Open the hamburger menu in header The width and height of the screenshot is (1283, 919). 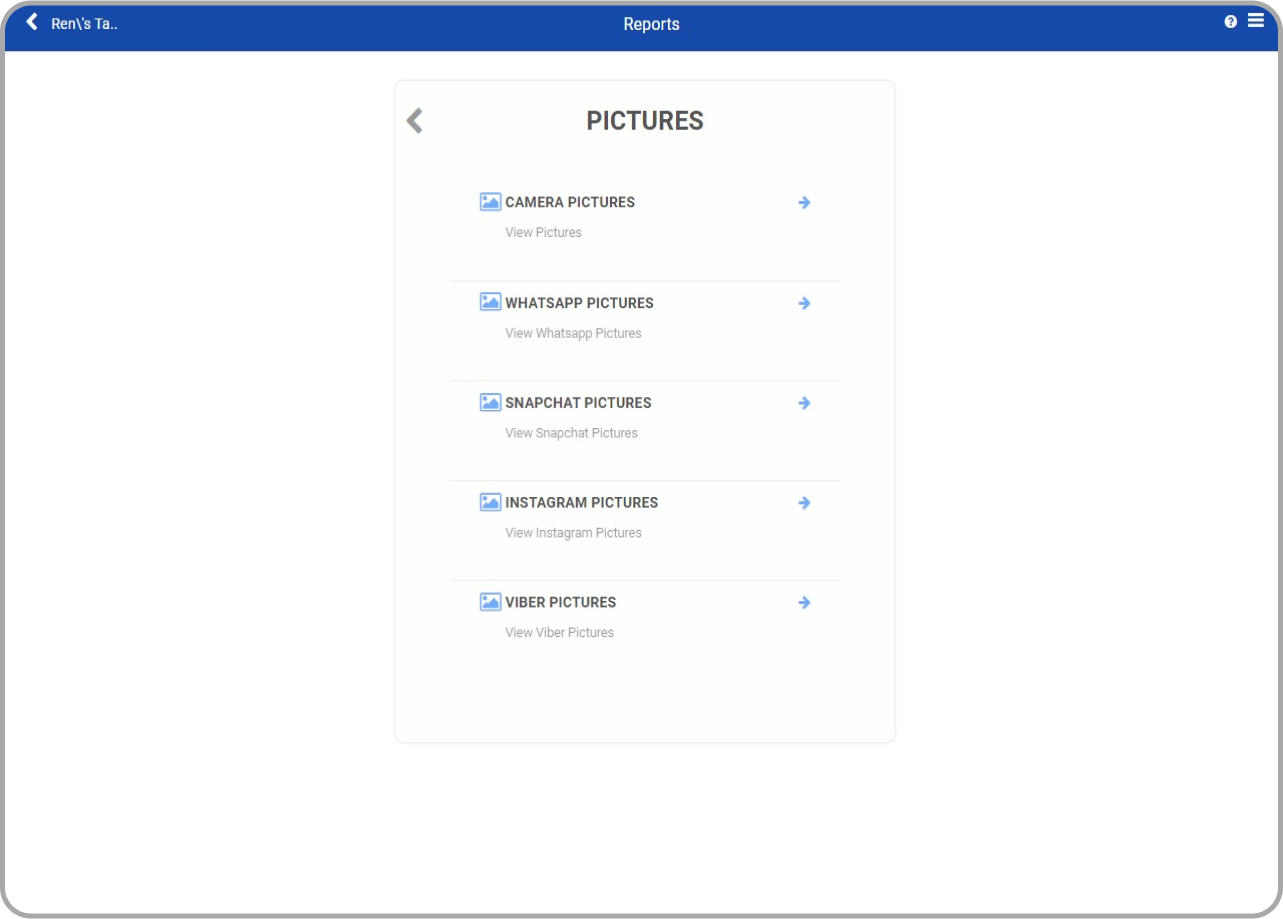point(1256,21)
